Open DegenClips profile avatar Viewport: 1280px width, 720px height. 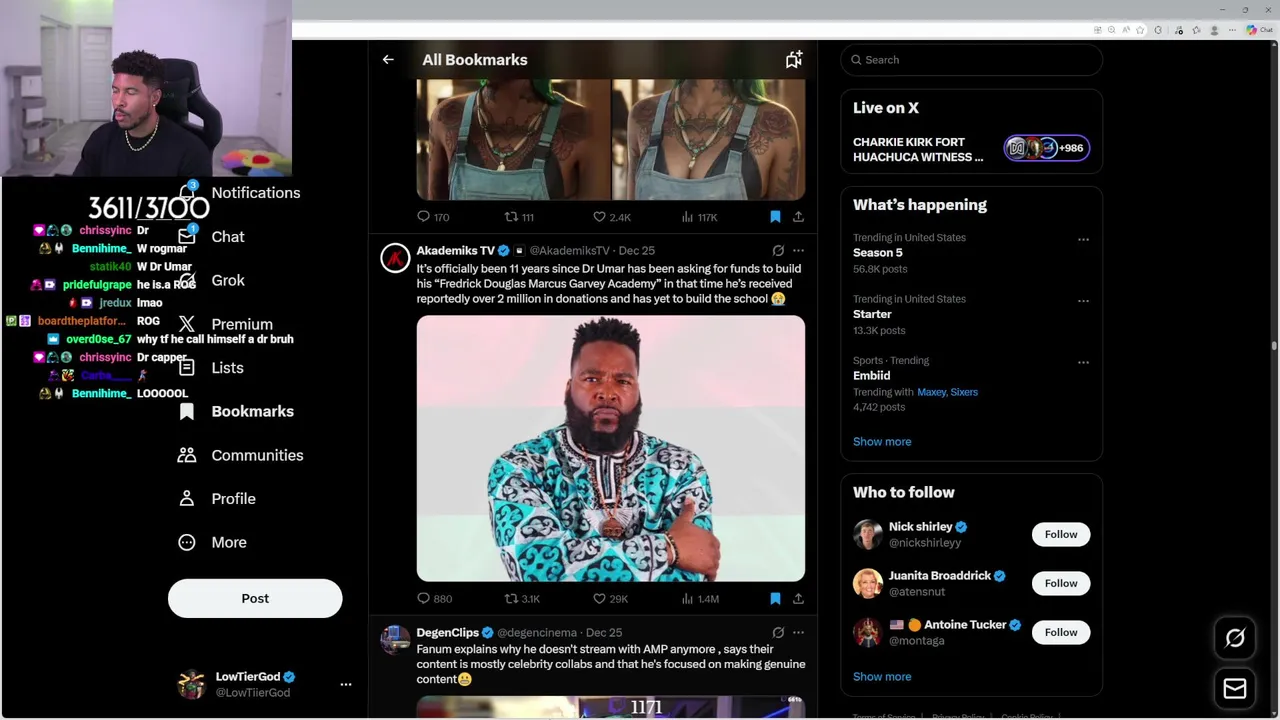395,640
